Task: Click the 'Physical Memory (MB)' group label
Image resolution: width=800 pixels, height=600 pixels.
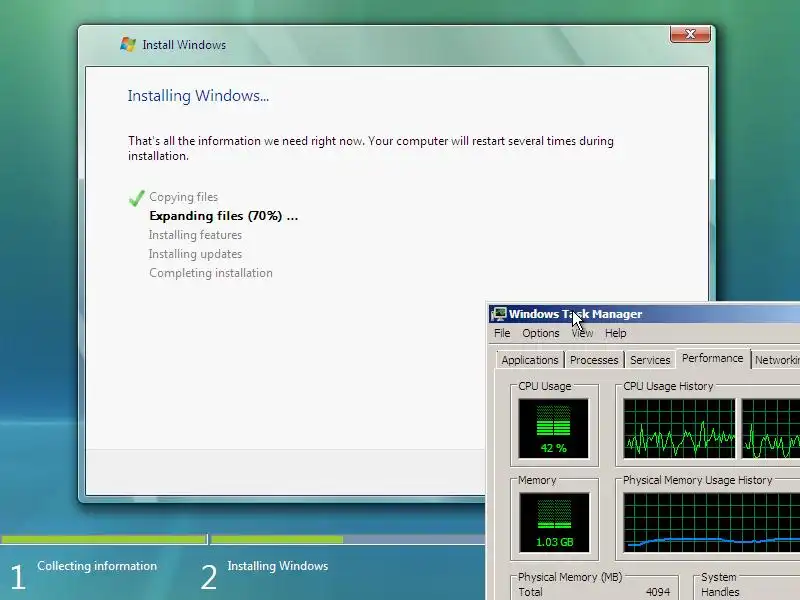Action: pyautogui.click(x=570, y=577)
